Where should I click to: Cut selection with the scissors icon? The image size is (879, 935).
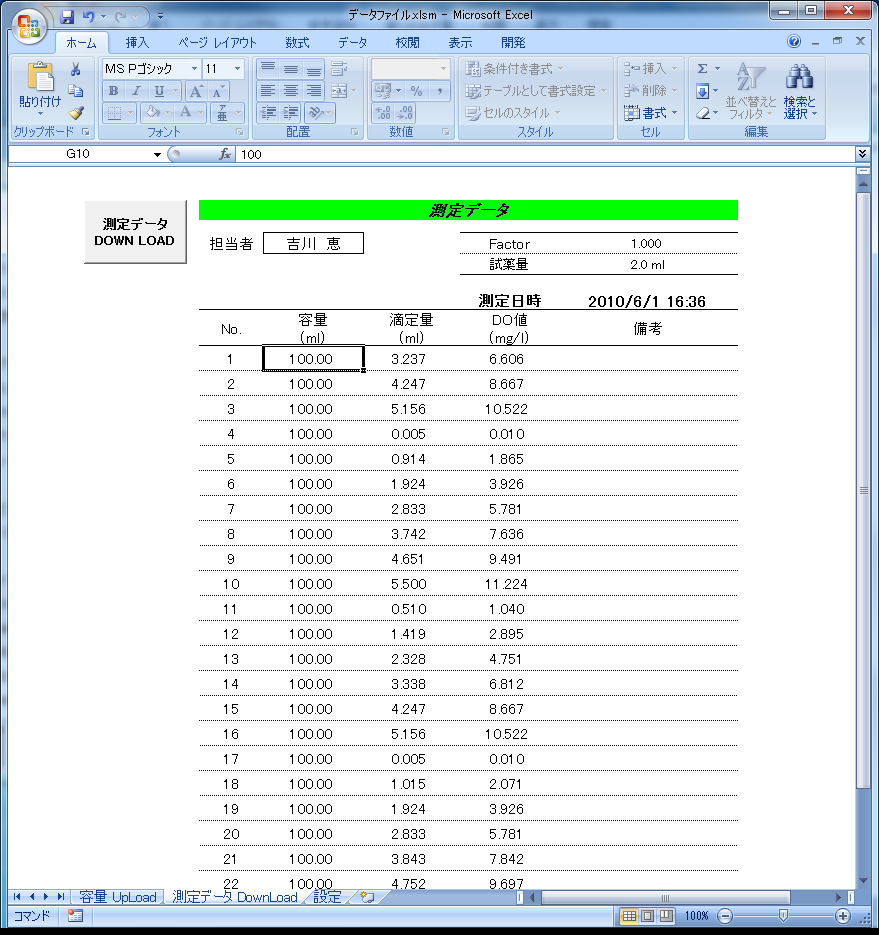(75, 69)
